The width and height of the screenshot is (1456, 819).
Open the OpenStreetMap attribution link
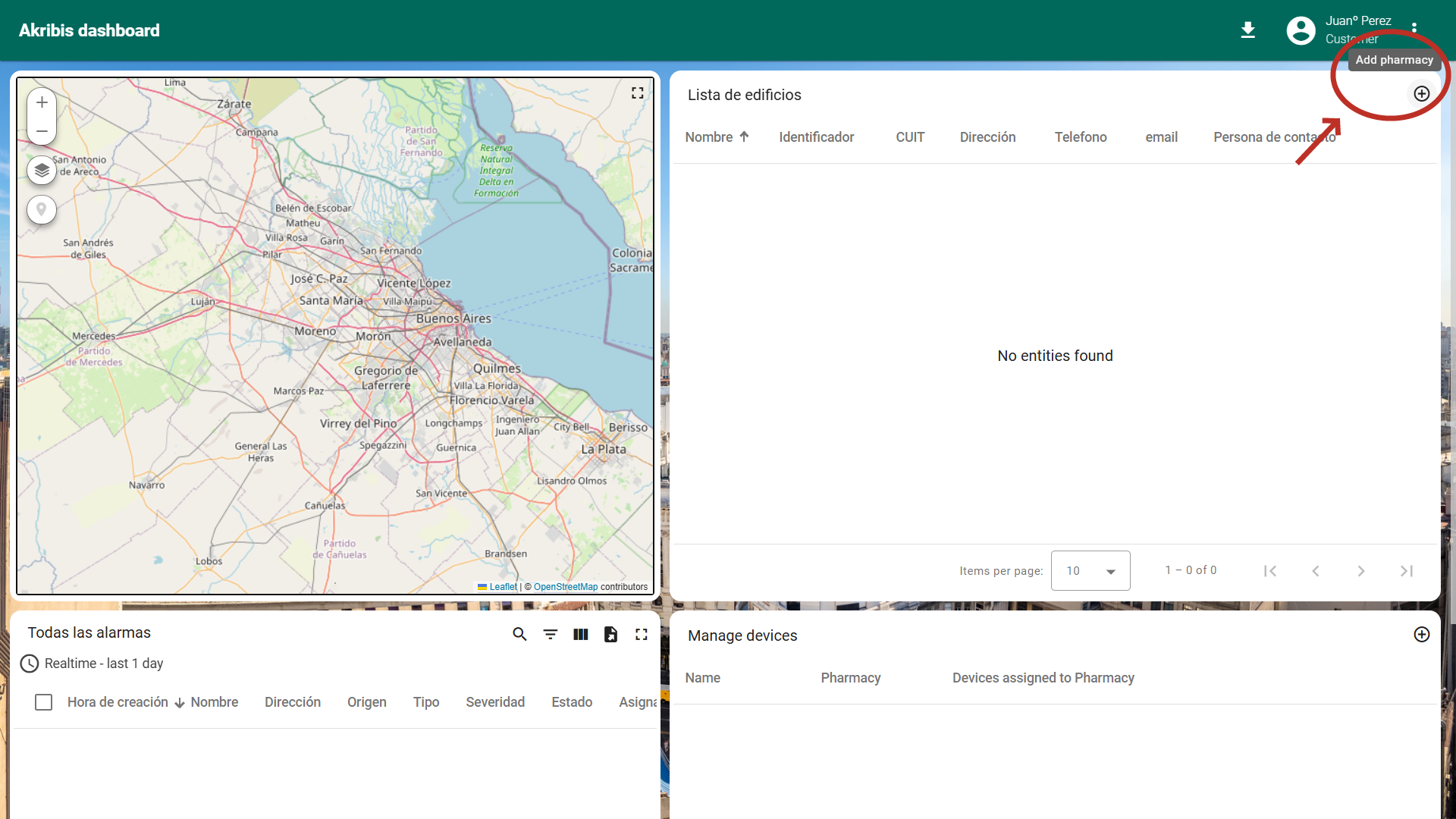tap(565, 587)
